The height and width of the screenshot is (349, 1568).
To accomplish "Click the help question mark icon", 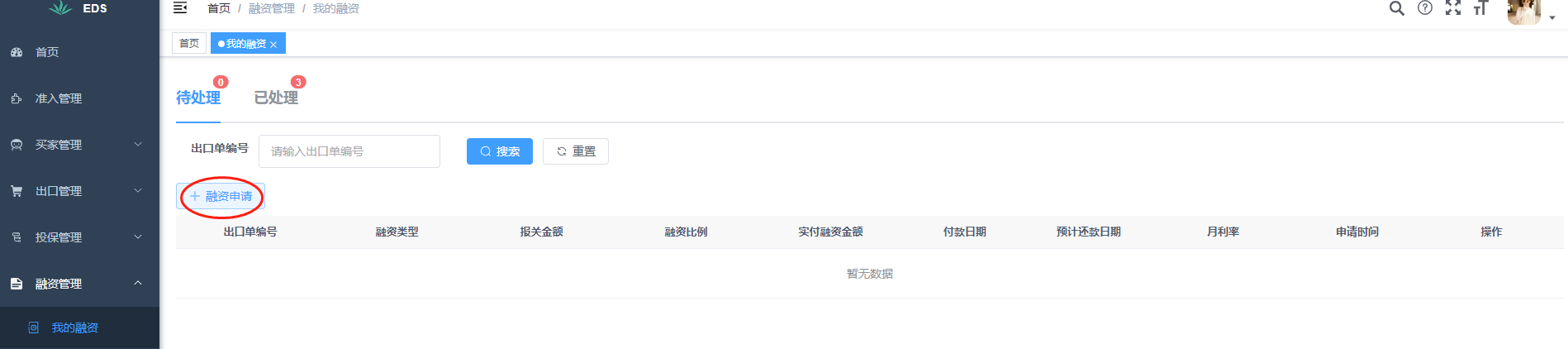I will tap(1425, 8).
